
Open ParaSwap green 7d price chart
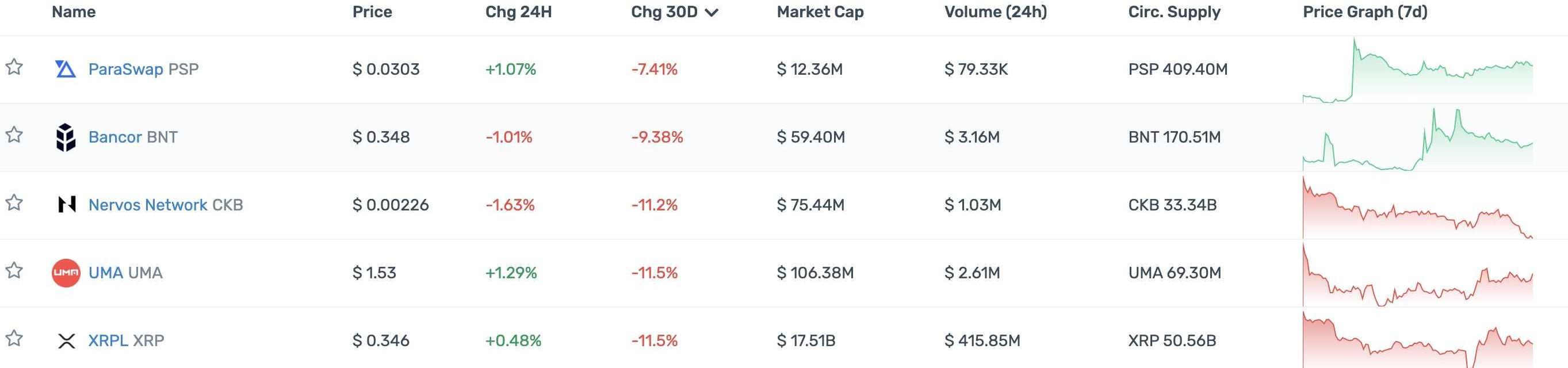[1417, 70]
